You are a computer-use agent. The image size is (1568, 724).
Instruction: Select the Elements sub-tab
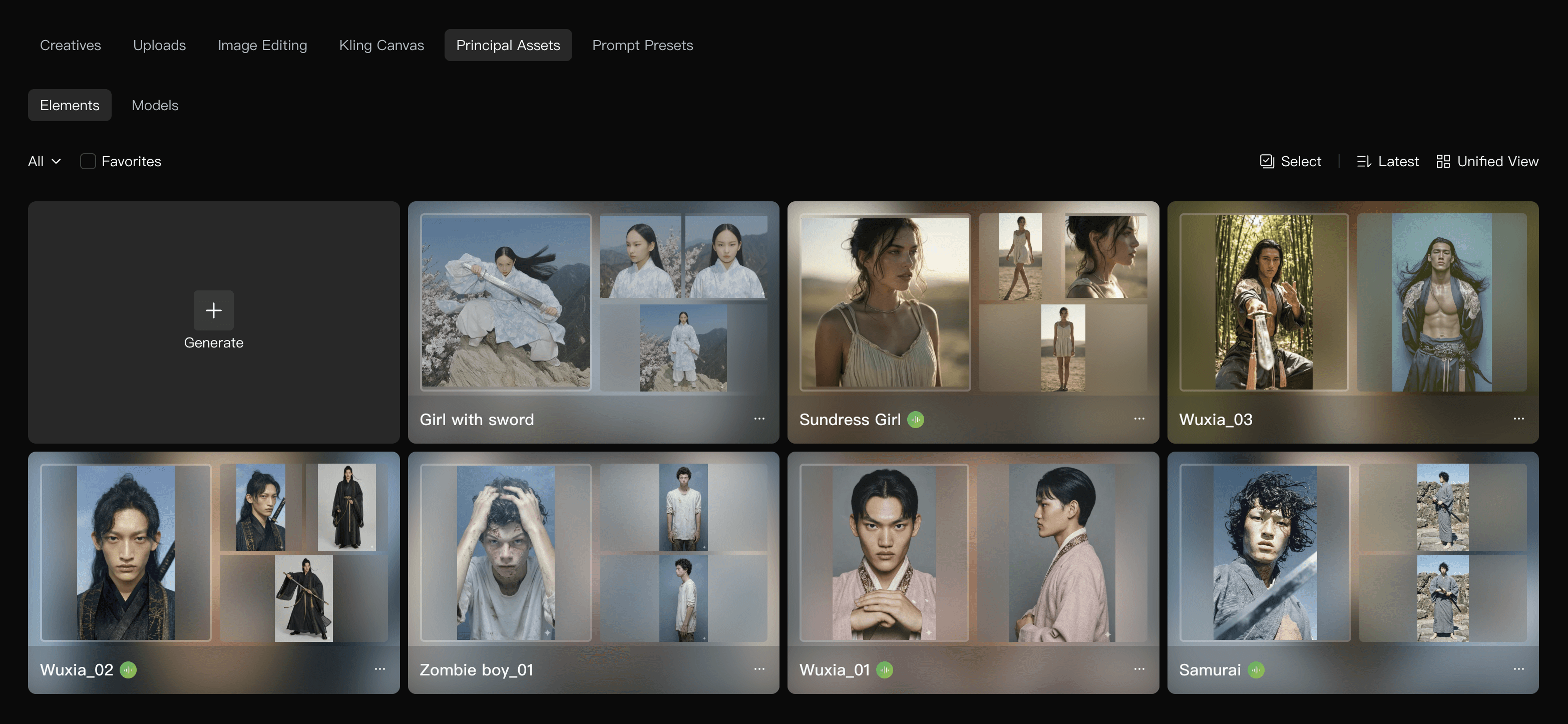pyautogui.click(x=70, y=105)
